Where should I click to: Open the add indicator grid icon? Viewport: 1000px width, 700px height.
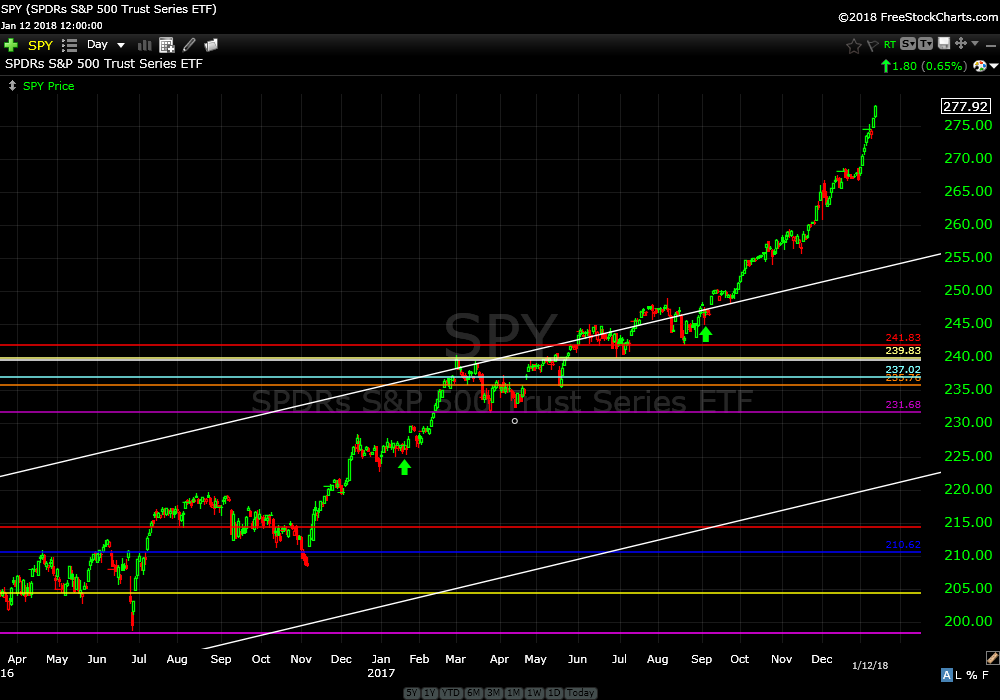coord(167,45)
